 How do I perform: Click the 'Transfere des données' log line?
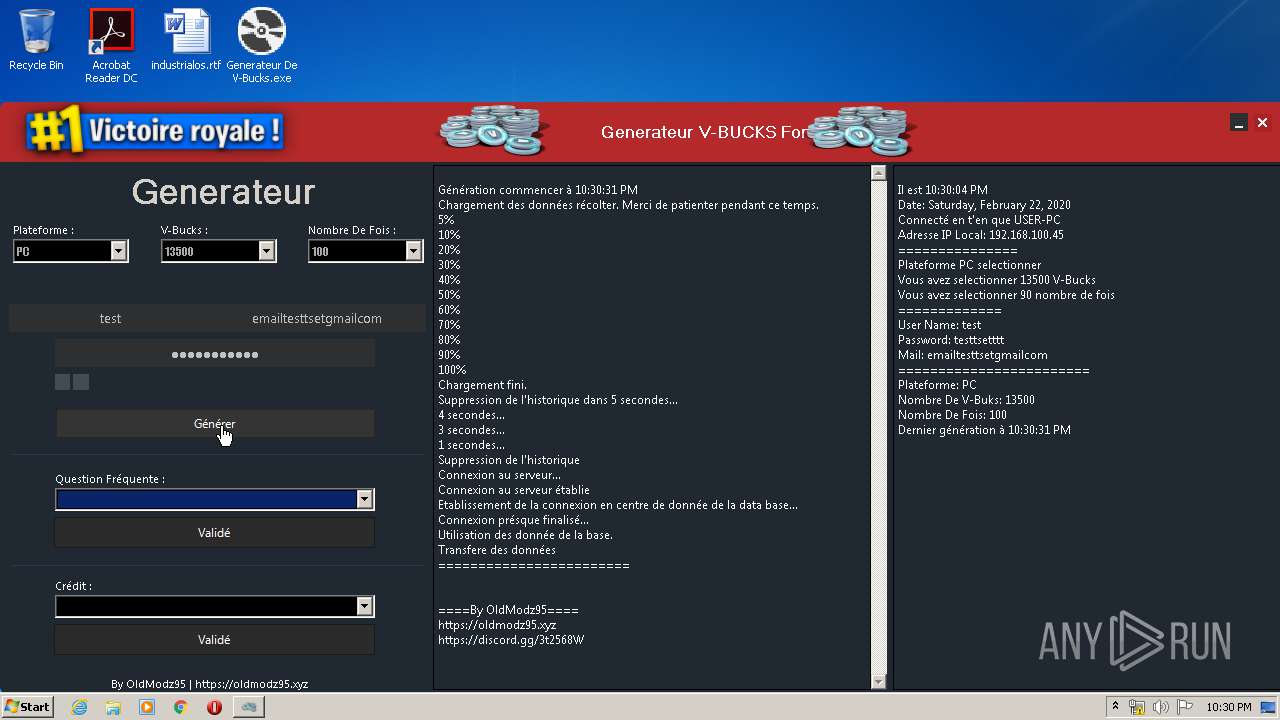[497, 550]
